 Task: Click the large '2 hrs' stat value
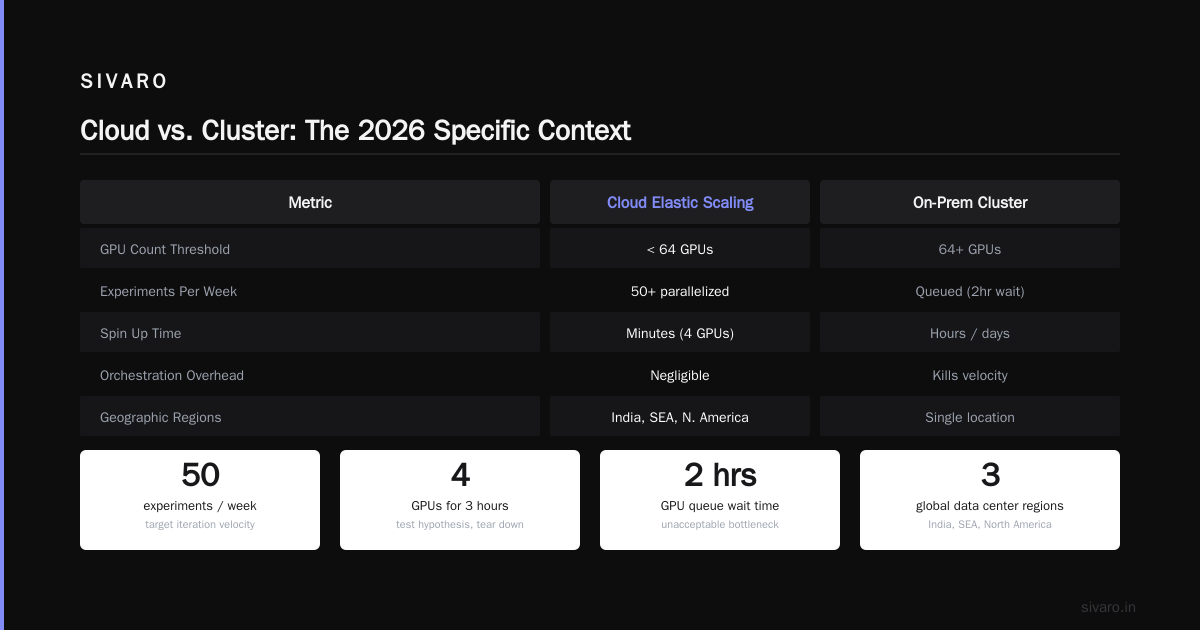(720, 475)
